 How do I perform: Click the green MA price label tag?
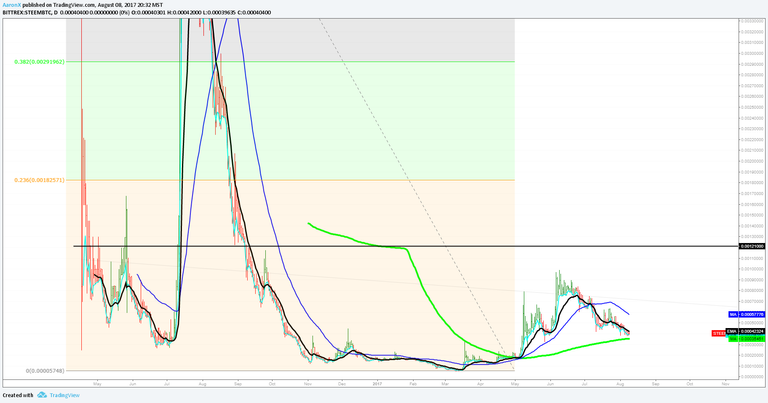tap(746, 338)
